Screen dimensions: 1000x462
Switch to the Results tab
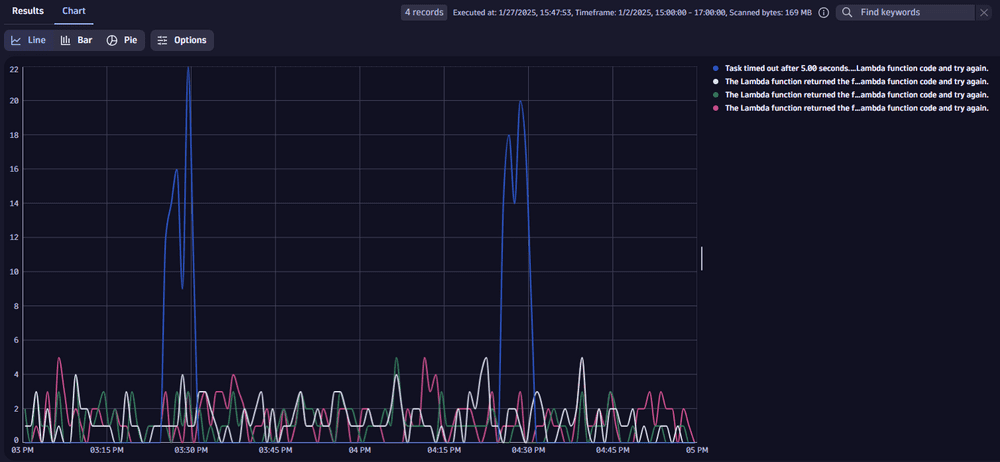[x=28, y=11]
